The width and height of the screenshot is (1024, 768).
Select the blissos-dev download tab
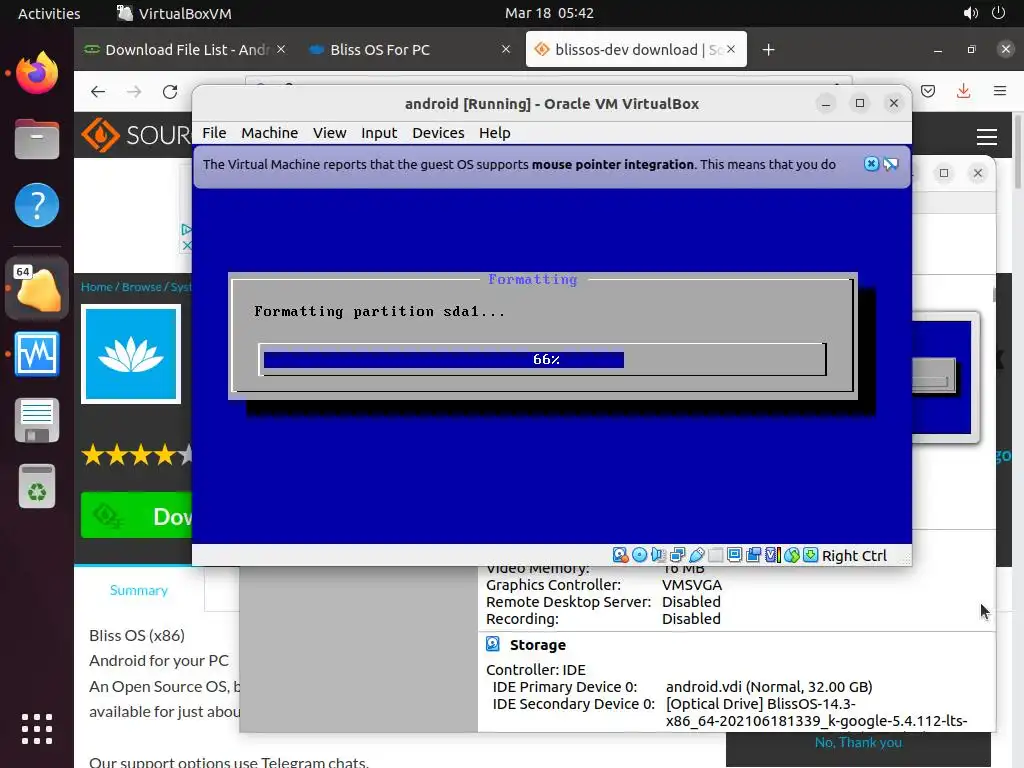pos(636,50)
